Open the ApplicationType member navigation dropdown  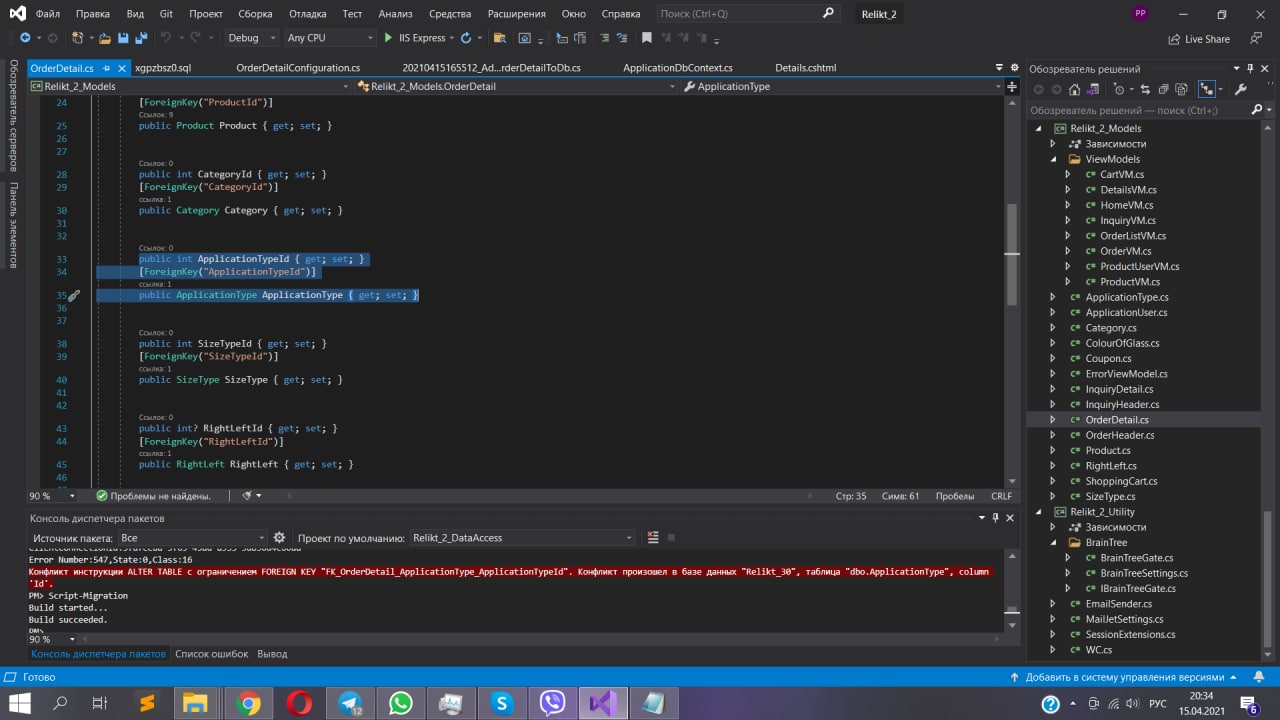pos(840,86)
